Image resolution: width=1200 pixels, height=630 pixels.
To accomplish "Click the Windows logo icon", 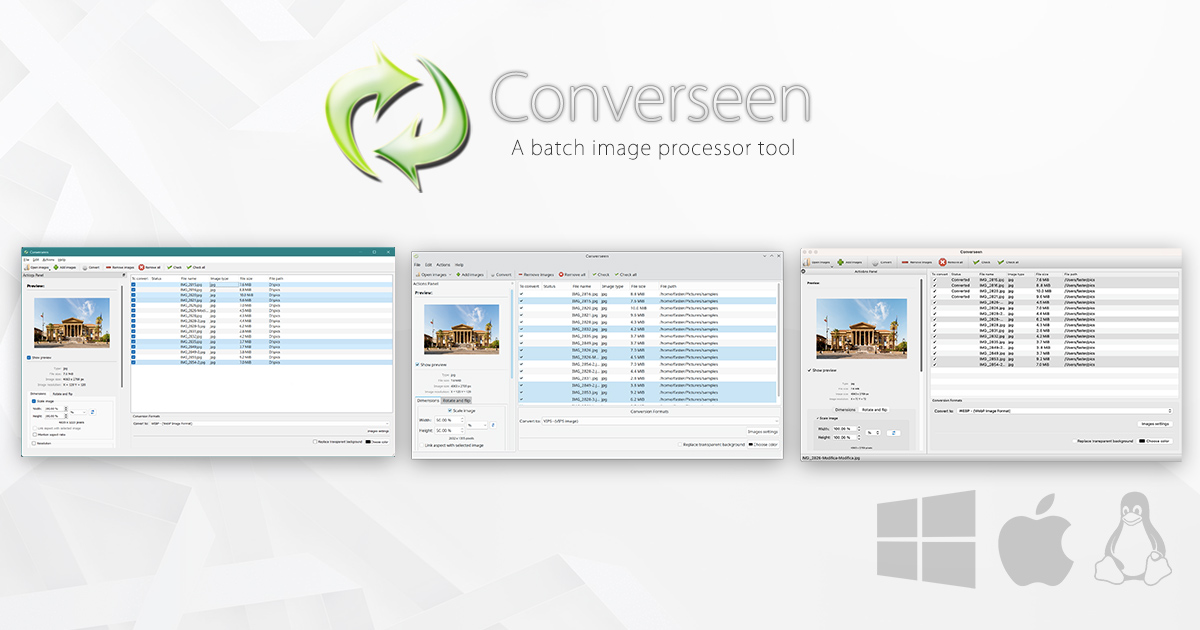I will click(926, 537).
